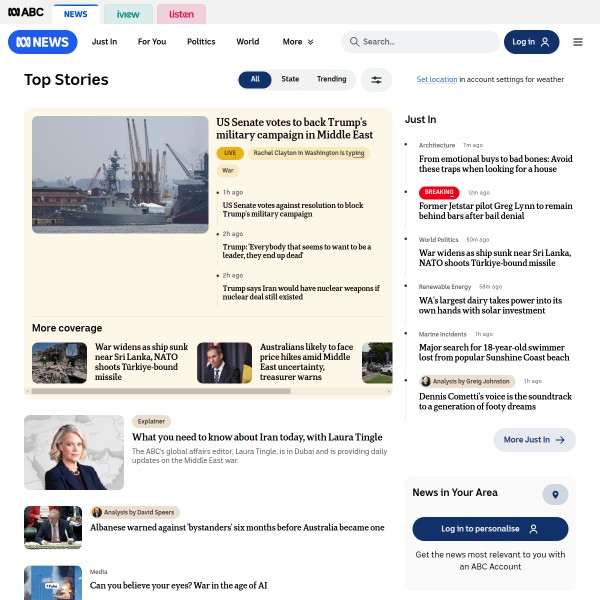Screen dimensions: 600x600
Task: Click the ABC logo in top bar
Action: (25, 14)
